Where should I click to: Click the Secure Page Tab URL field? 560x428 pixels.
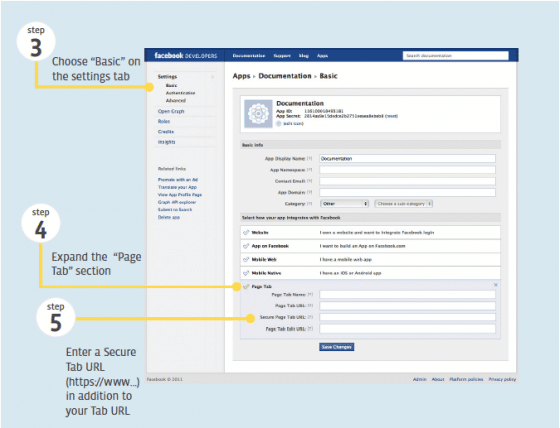[408, 317]
